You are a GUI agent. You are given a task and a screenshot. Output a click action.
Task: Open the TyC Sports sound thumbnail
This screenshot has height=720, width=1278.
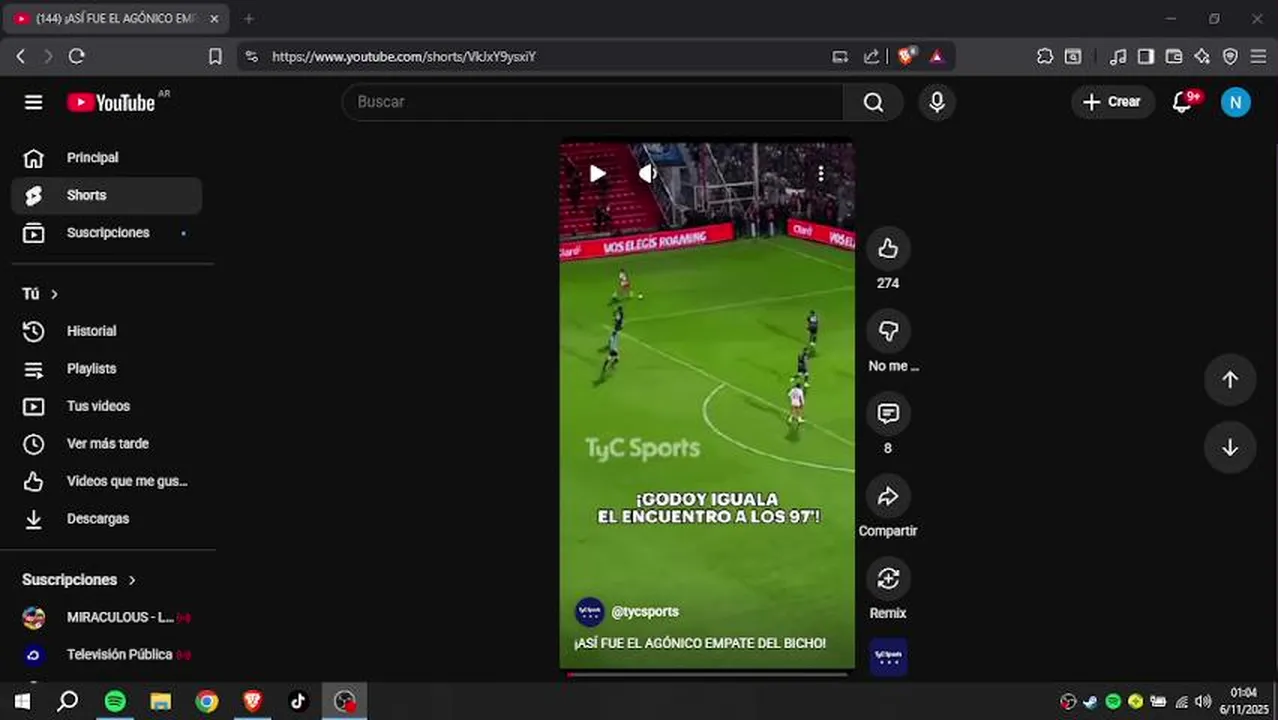point(888,657)
